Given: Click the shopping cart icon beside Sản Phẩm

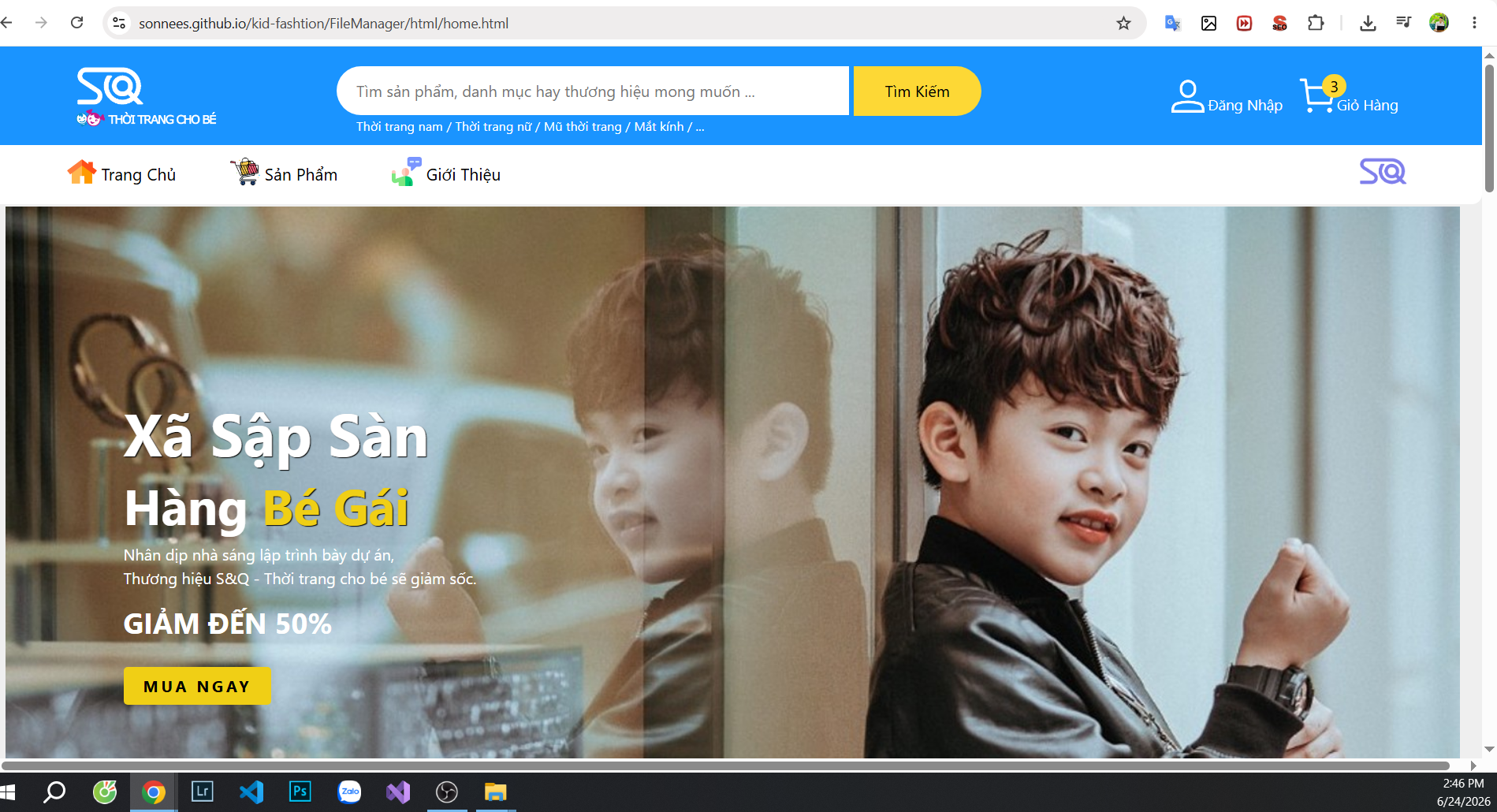Looking at the screenshot, I should [244, 172].
